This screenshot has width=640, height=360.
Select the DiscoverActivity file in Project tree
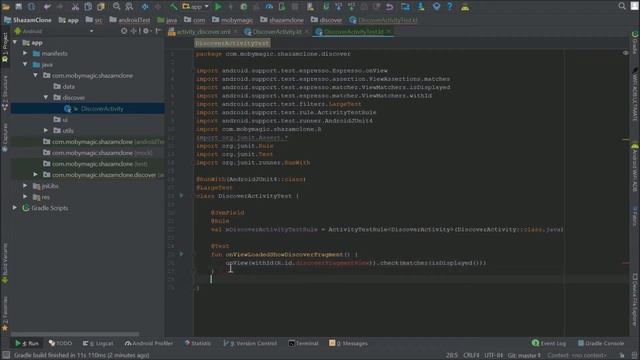click(88, 109)
